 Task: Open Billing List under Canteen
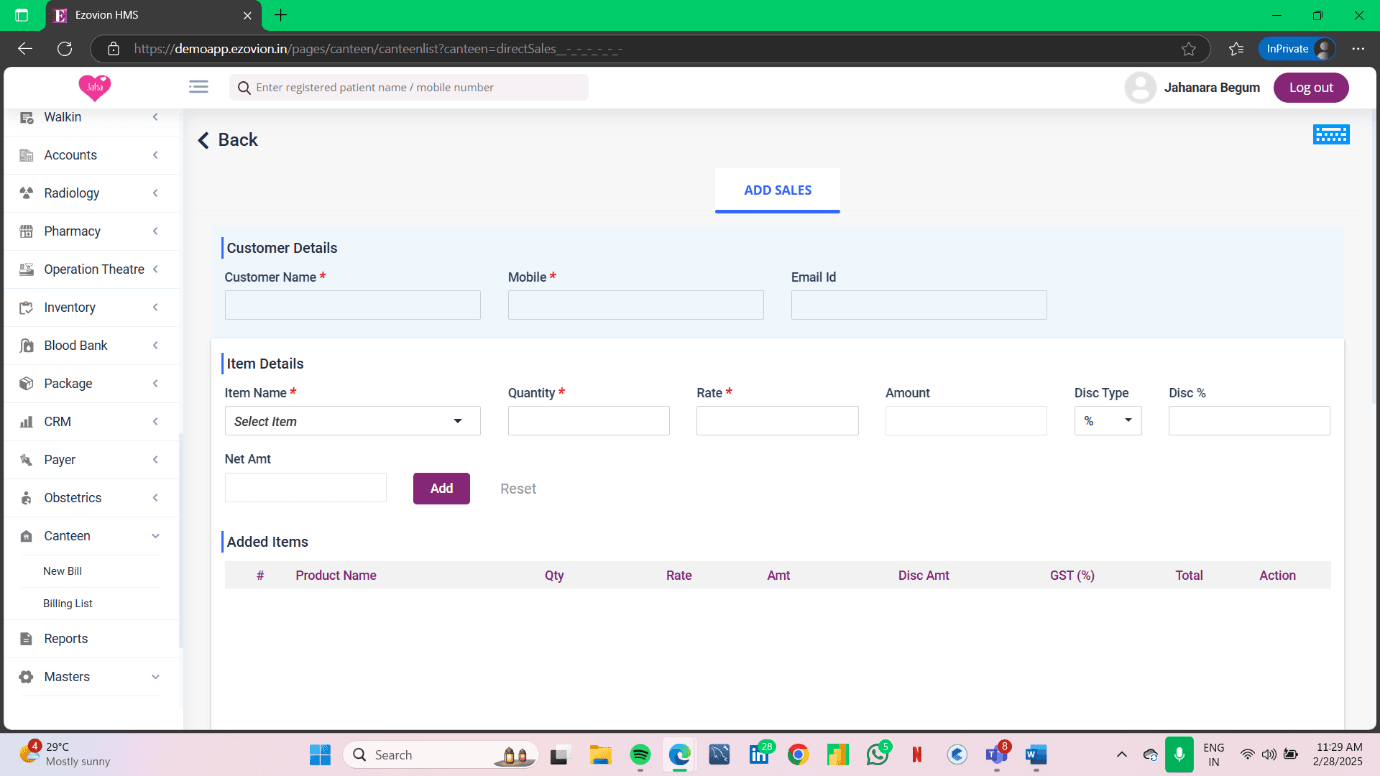click(x=68, y=604)
